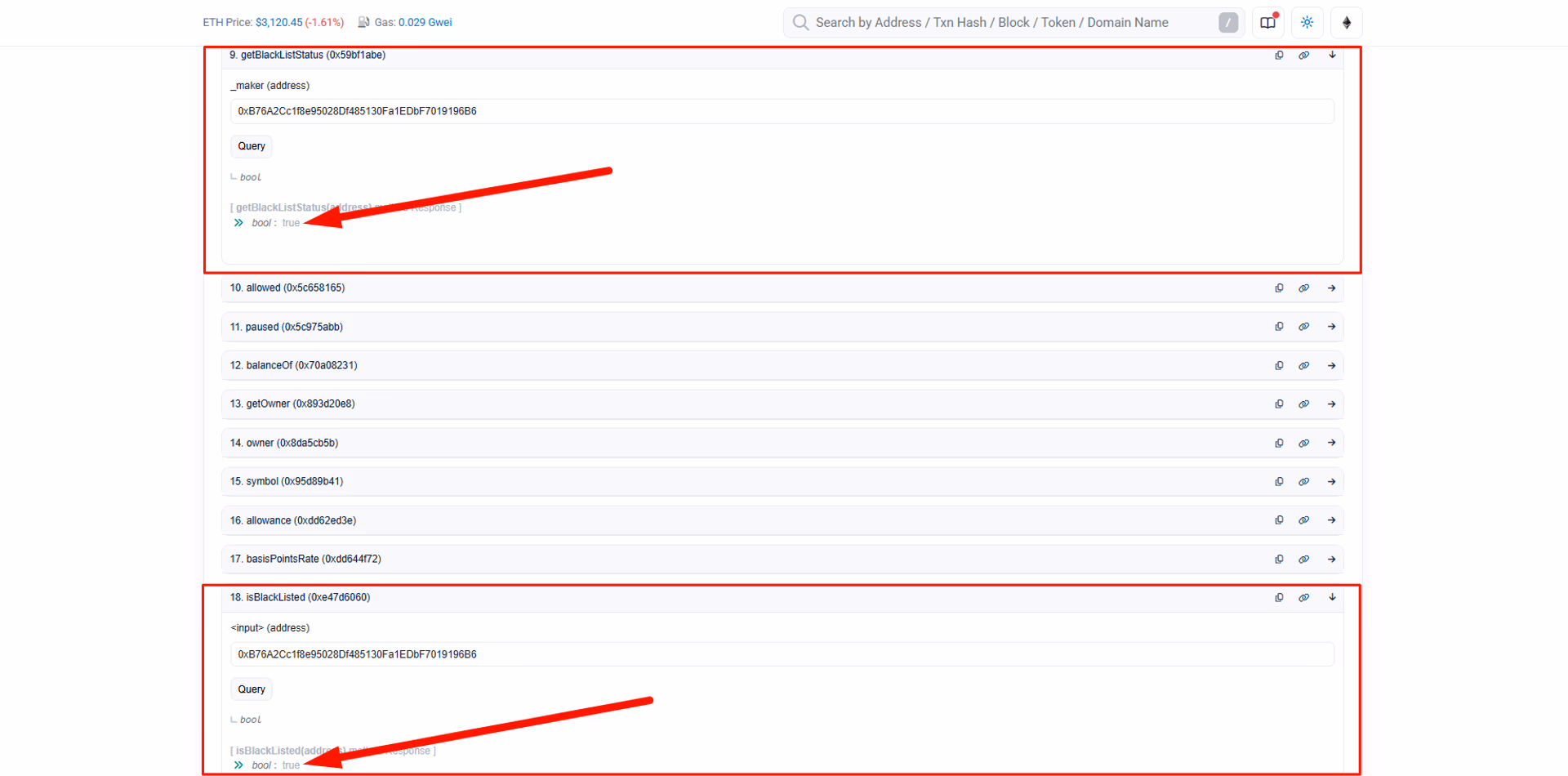Expand the balanceOf method row

1332,366
